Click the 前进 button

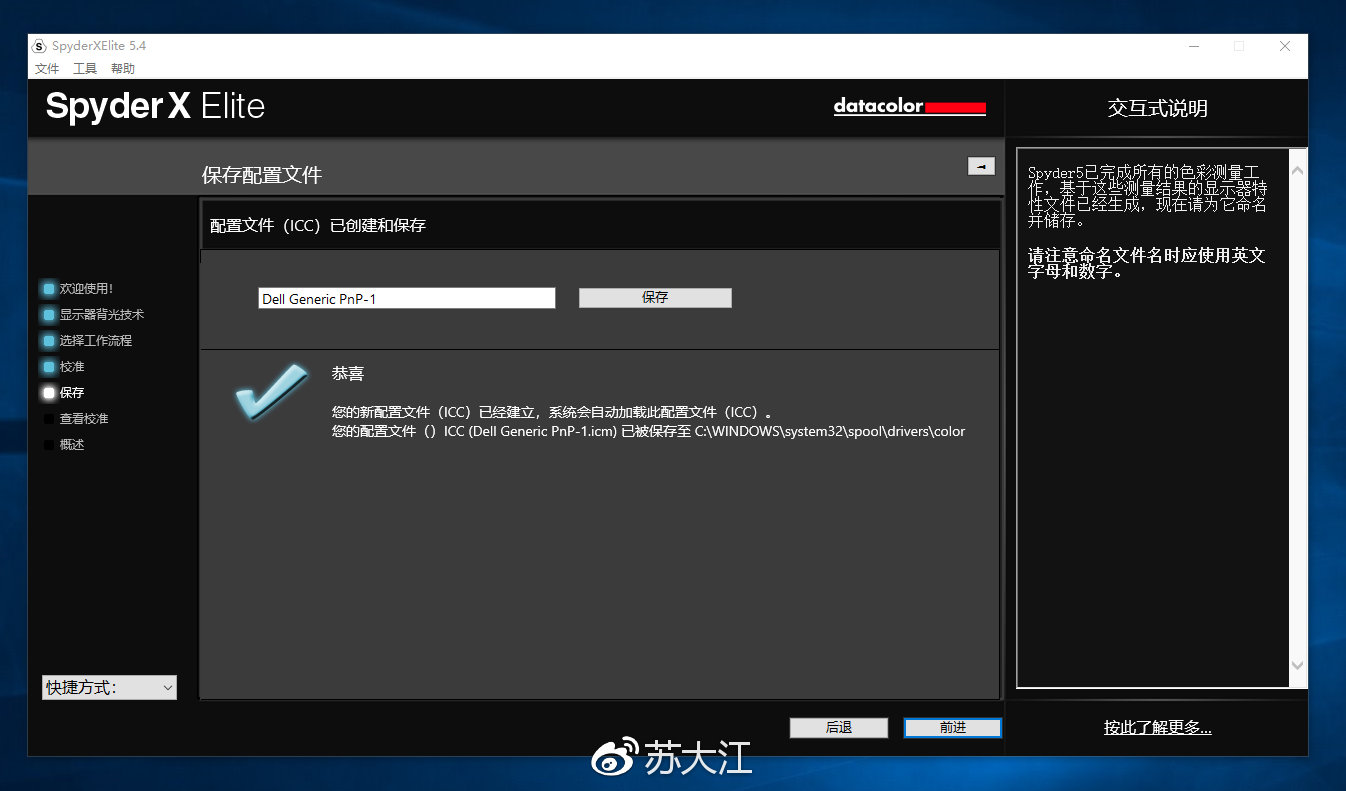[953, 728]
